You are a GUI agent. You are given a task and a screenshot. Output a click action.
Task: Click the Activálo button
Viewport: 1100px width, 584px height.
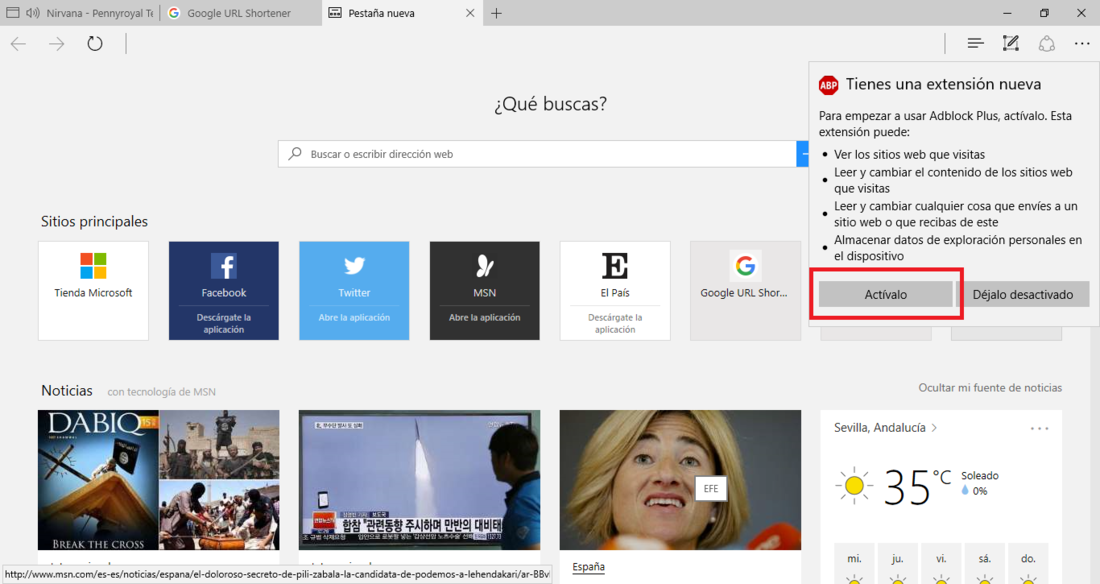coord(885,295)
